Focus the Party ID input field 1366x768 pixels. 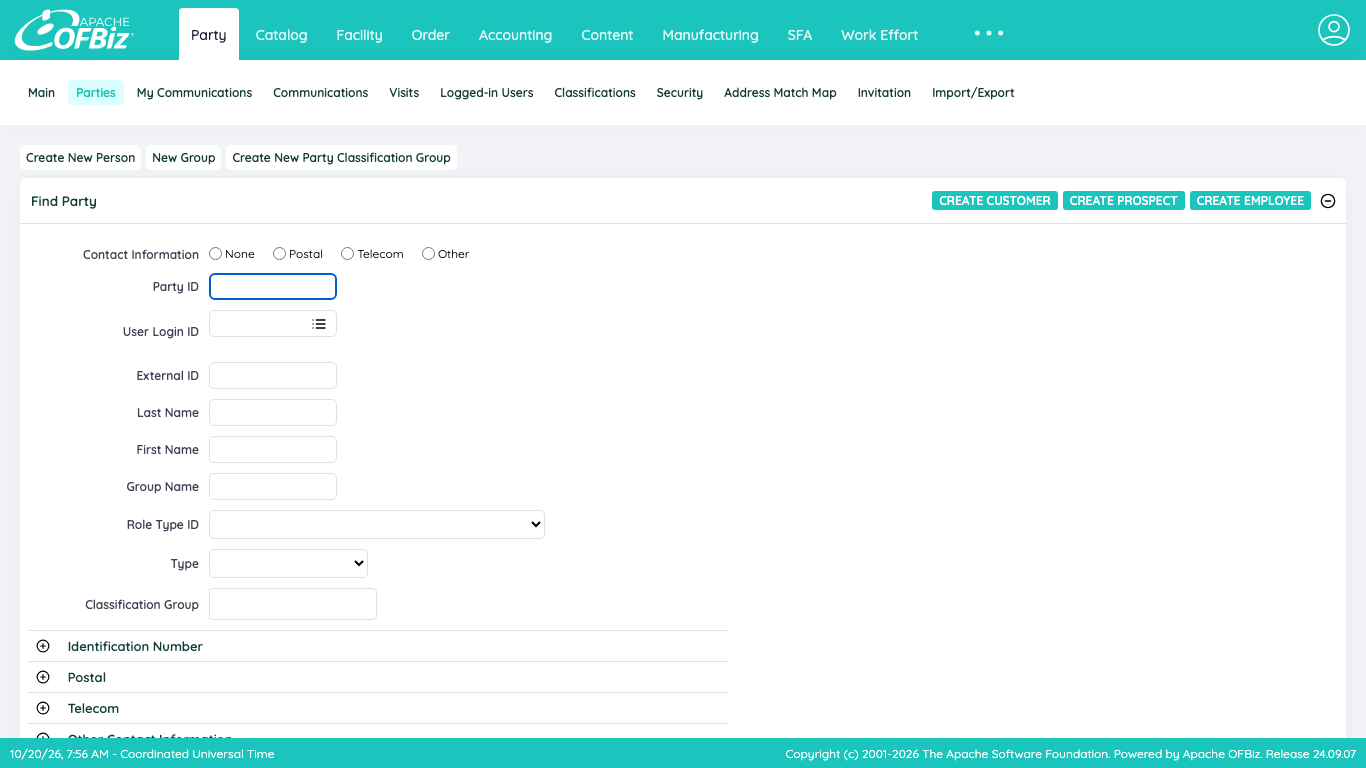pyautogui.click(x=273, y=287)
